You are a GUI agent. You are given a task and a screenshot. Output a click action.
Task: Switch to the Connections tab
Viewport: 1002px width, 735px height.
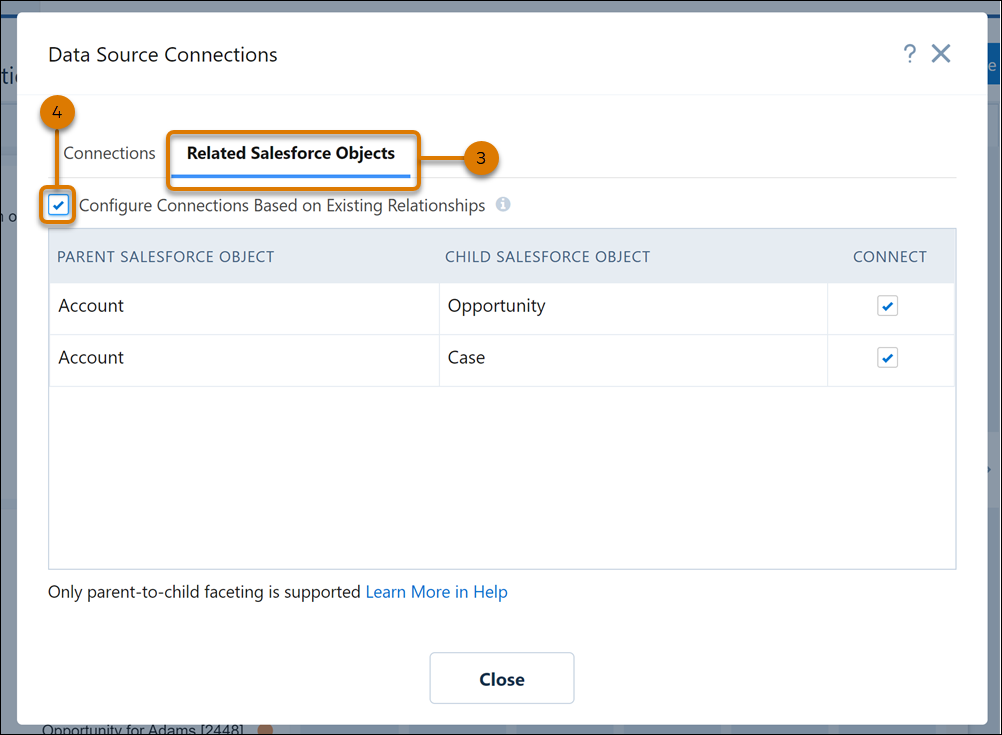109,153
